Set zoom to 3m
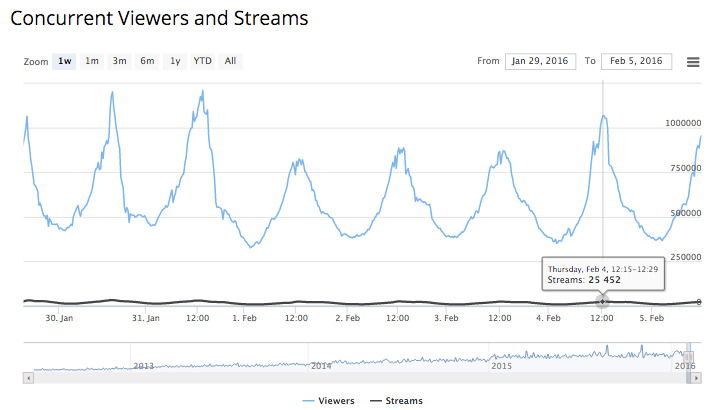 120,61
